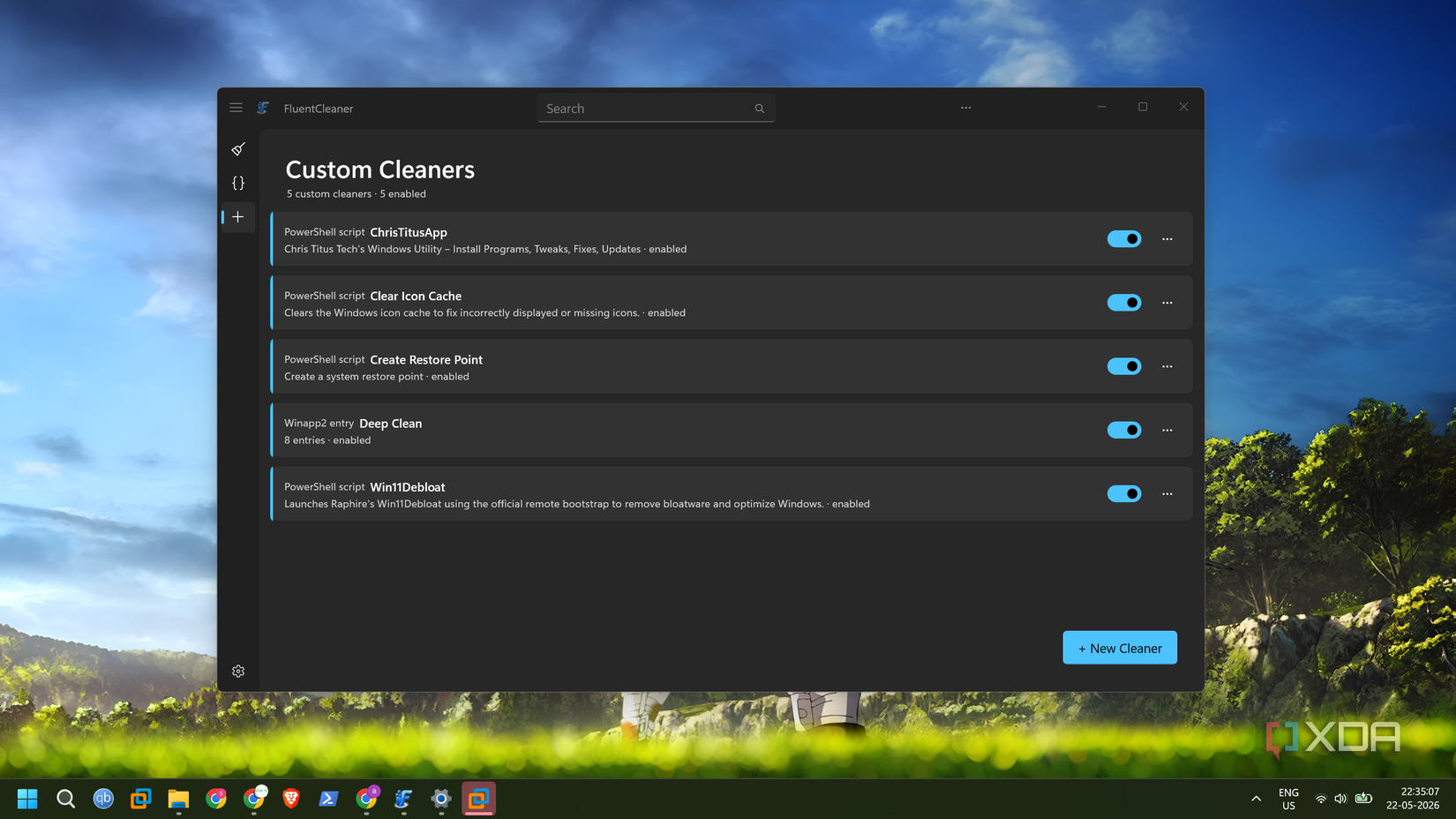
Task: Switch to FluentCleaner taskbar icon
Action: pyautogui.click(x=403, y=799)
